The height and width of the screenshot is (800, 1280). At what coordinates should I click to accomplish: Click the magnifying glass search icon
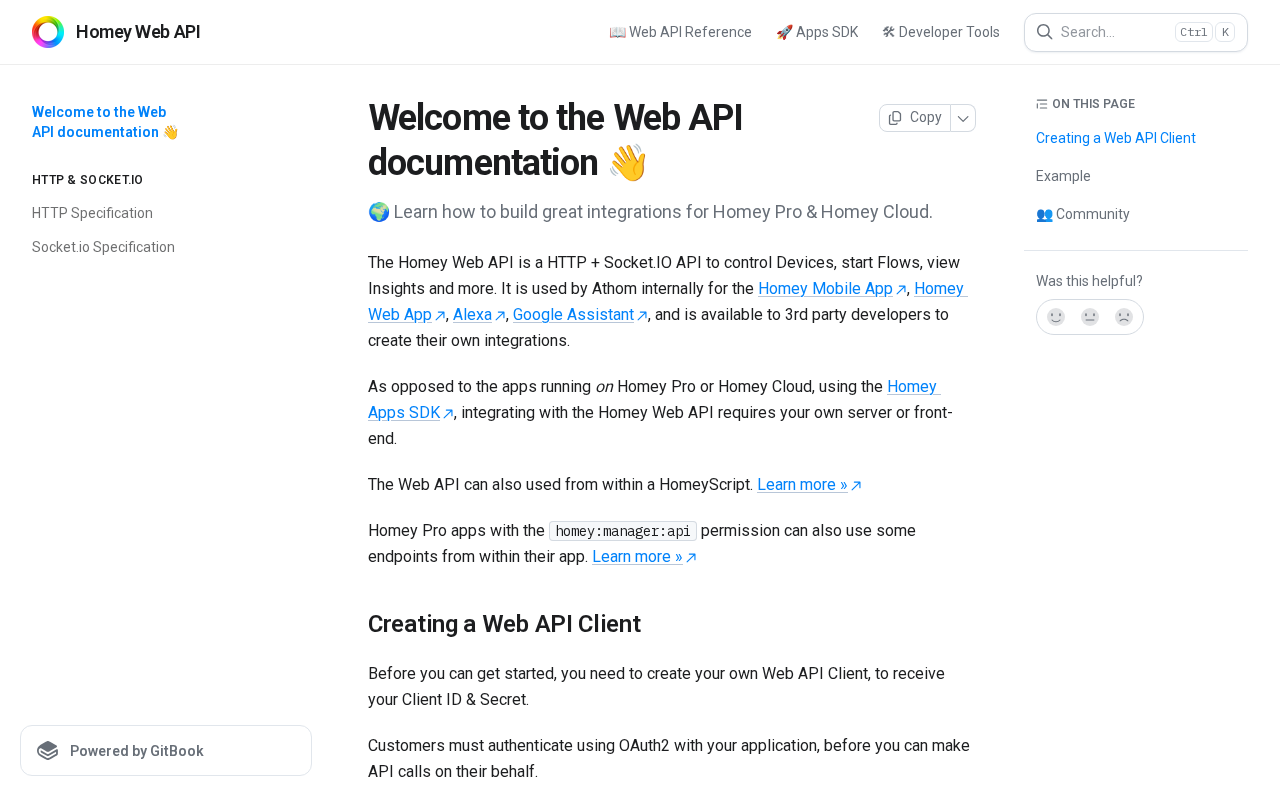1044,32
